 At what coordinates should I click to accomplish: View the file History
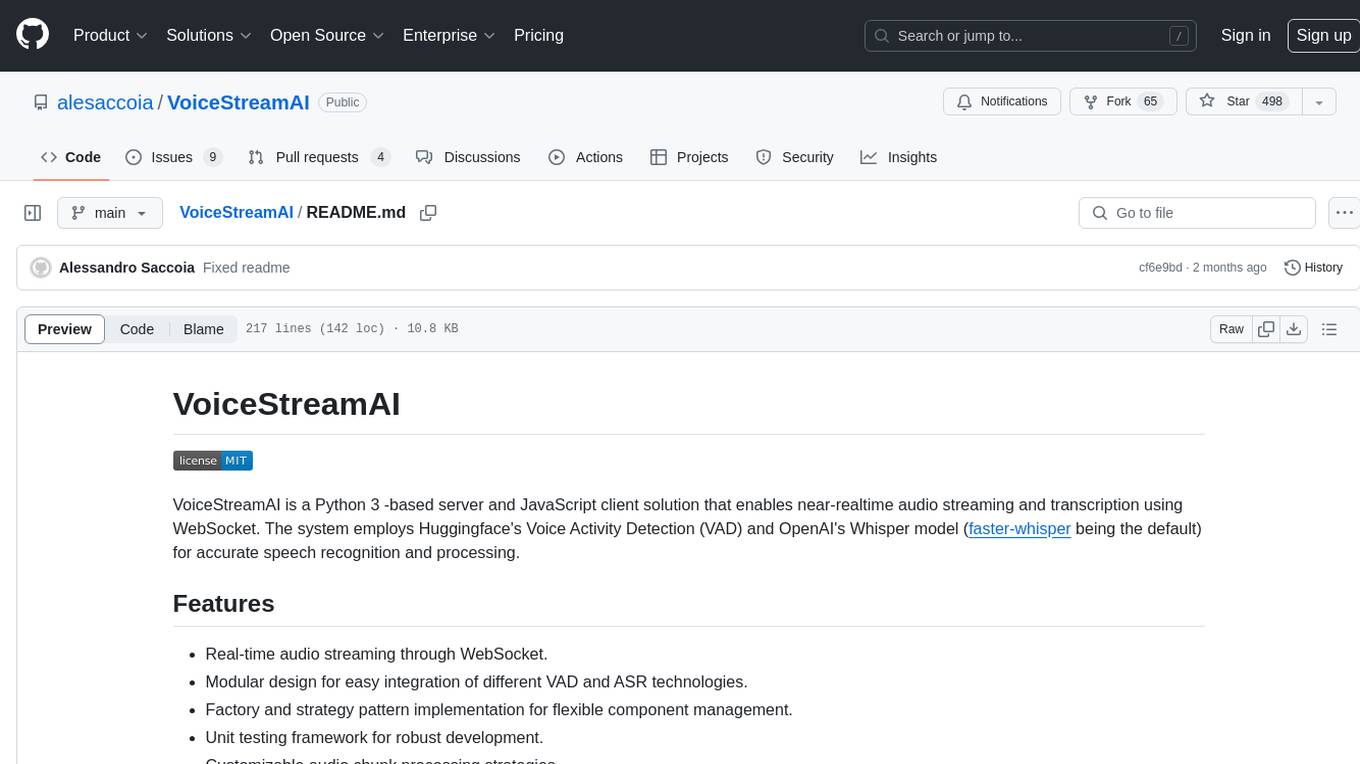point(1313,268)
